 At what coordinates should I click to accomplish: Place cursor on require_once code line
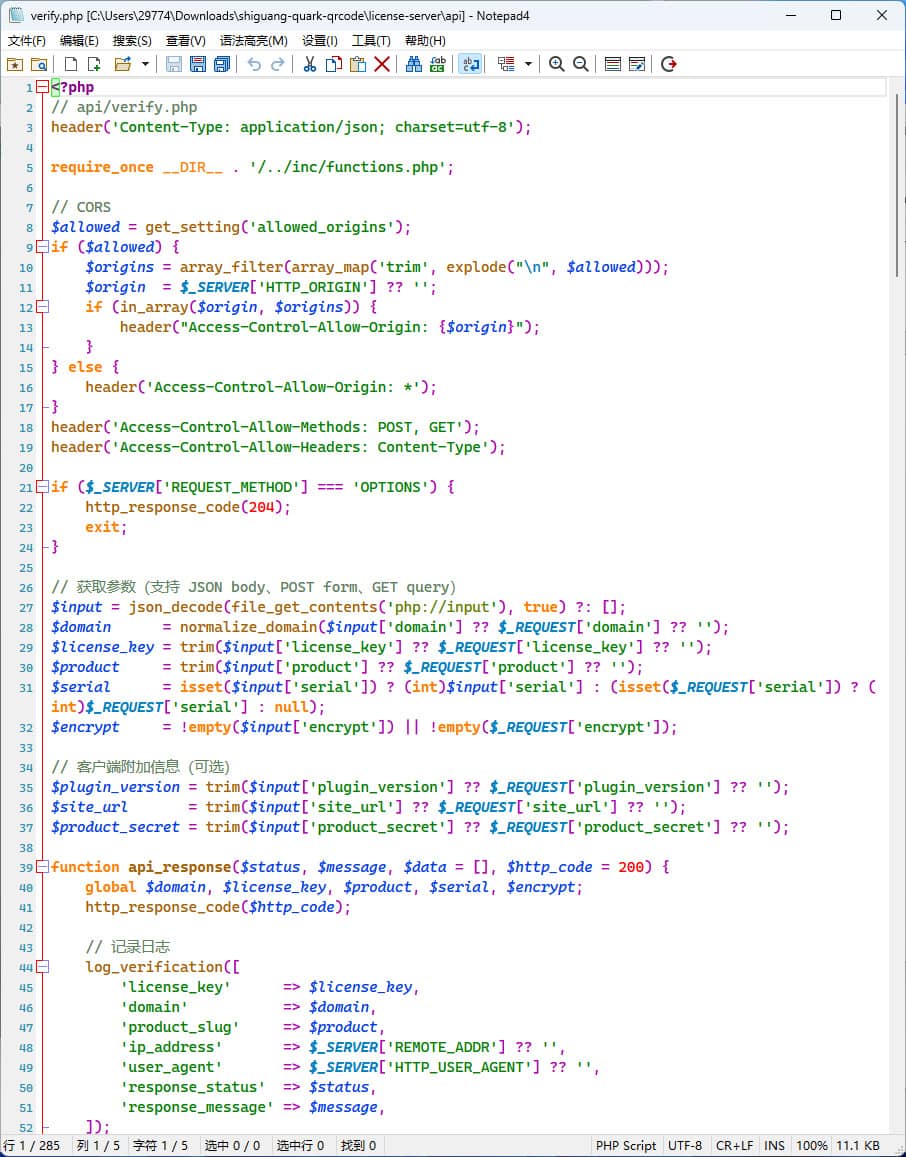[x=252, y=167]
